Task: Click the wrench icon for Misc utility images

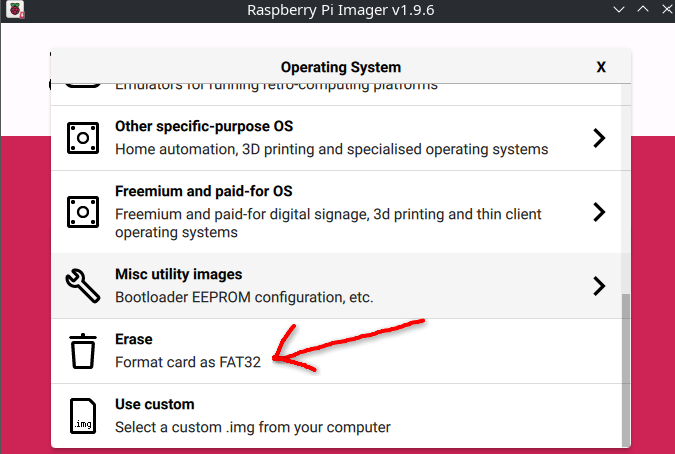Action: [83, 286]
